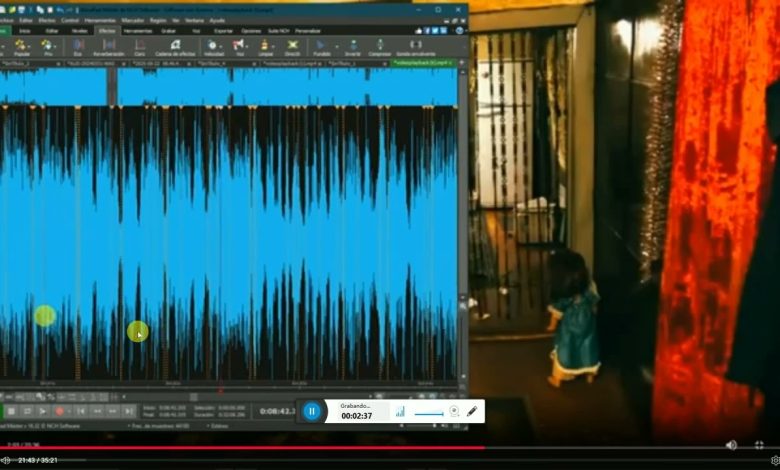Switch to the Efectos ribbon tab
The height and width of the screenshot is (470, 780).
[x=107, y=31]
